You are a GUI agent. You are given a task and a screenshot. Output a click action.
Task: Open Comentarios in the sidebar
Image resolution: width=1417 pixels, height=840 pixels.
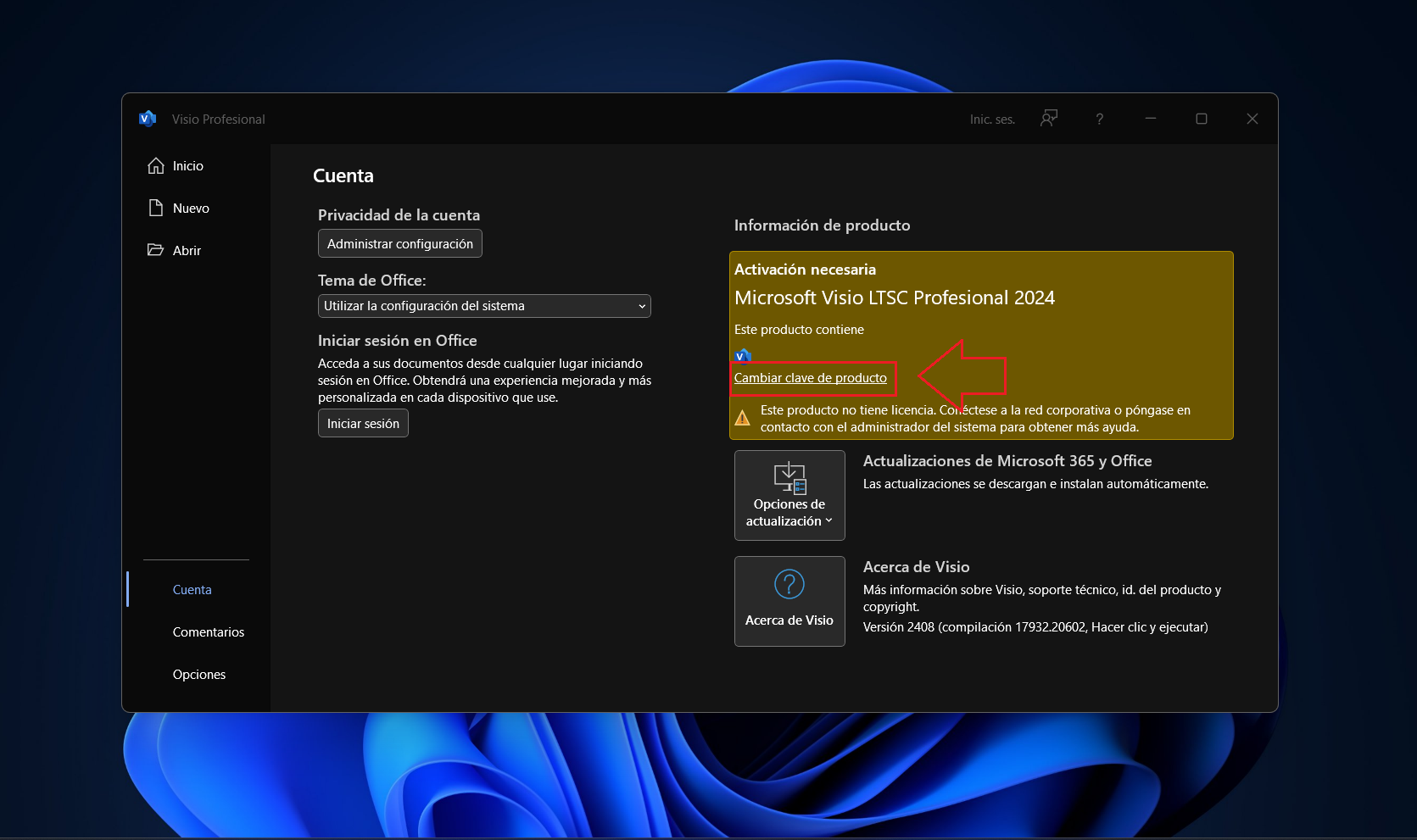point(209,632)
